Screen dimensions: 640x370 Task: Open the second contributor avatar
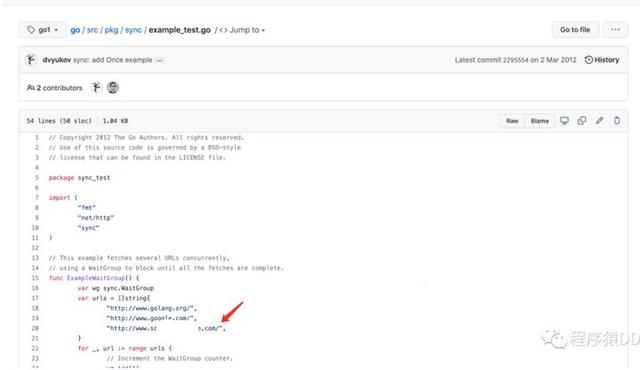(113, 87)
